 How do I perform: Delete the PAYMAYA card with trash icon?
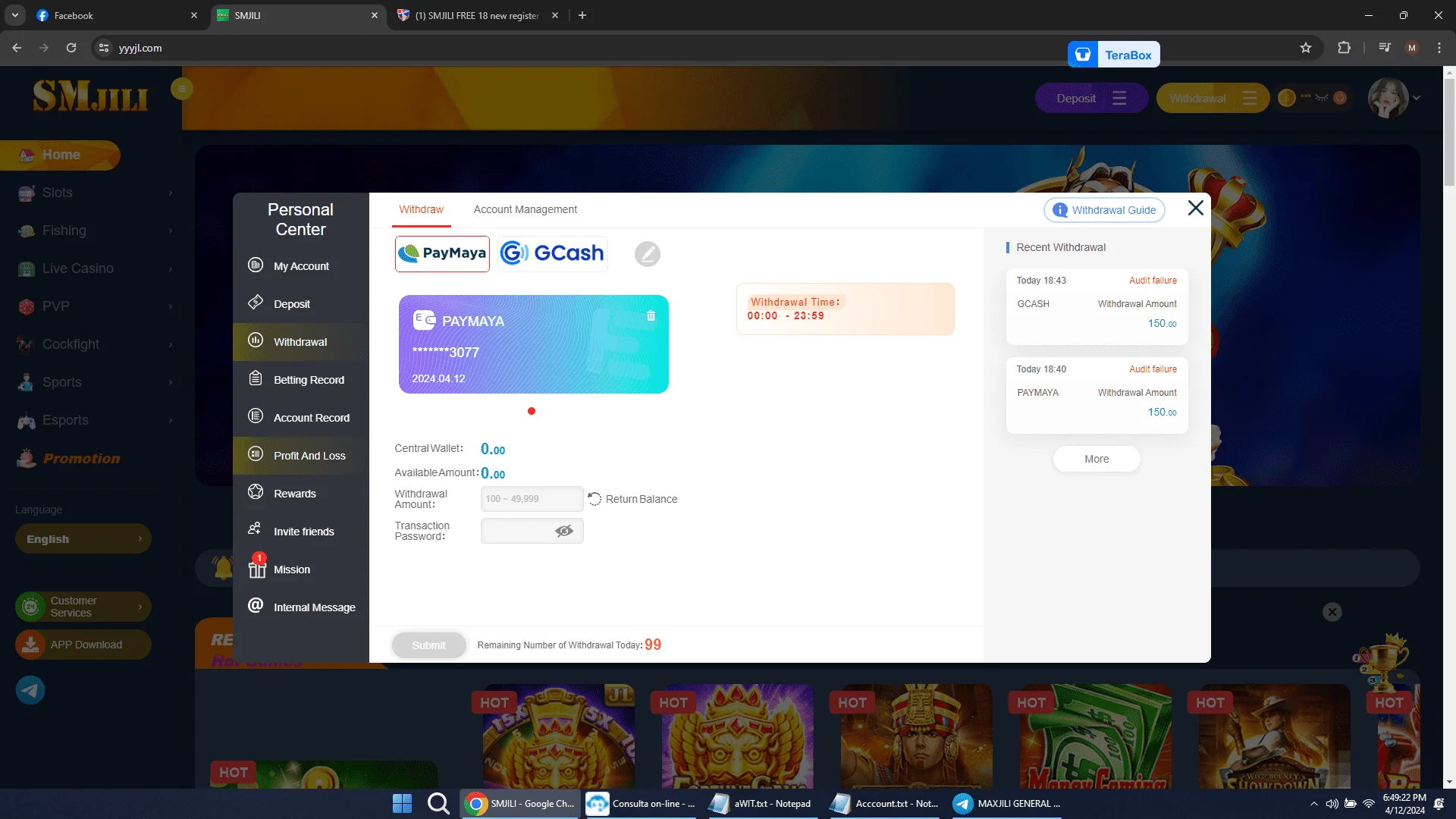(x=651, y=316)
